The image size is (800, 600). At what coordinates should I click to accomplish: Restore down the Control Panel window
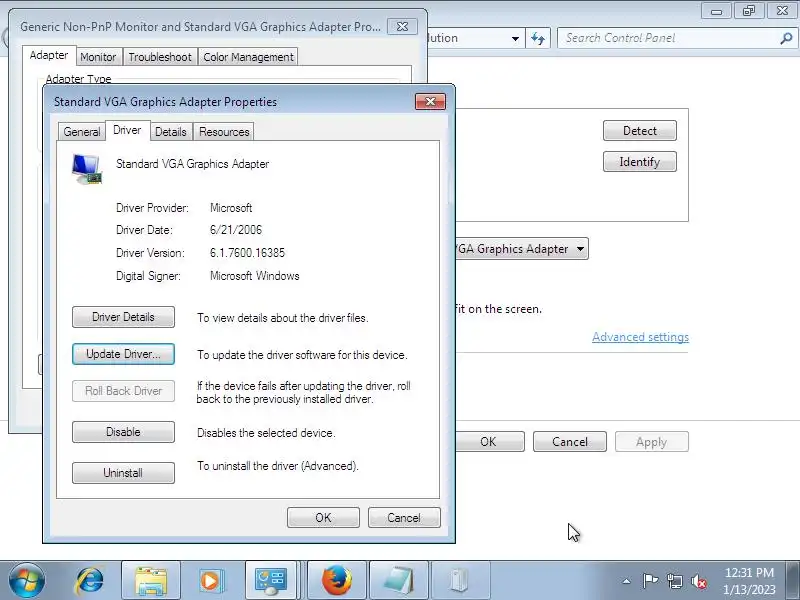pyautogui.click(x=748, y=10)
